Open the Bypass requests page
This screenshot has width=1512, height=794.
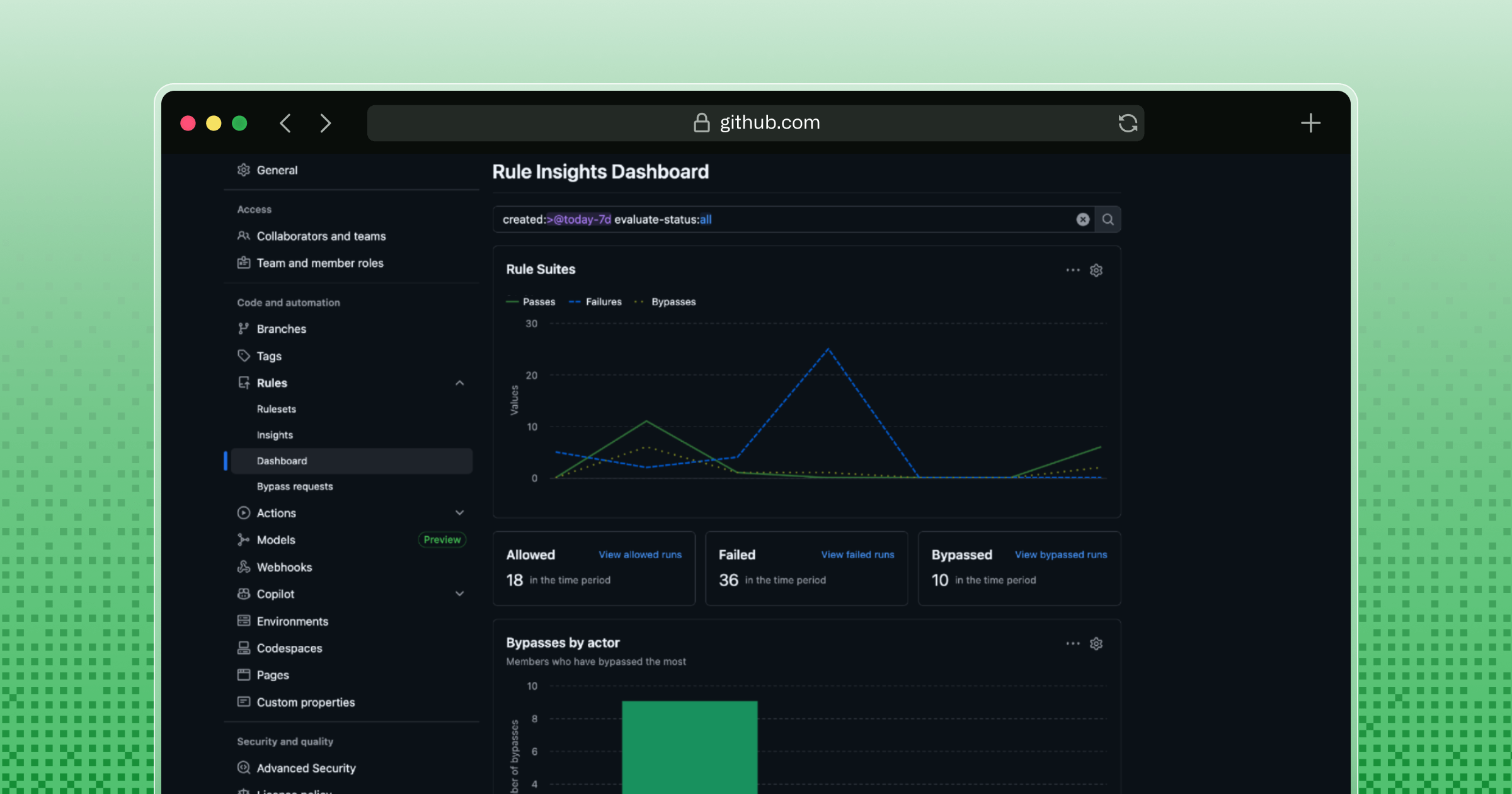click(x=294, y=486)
